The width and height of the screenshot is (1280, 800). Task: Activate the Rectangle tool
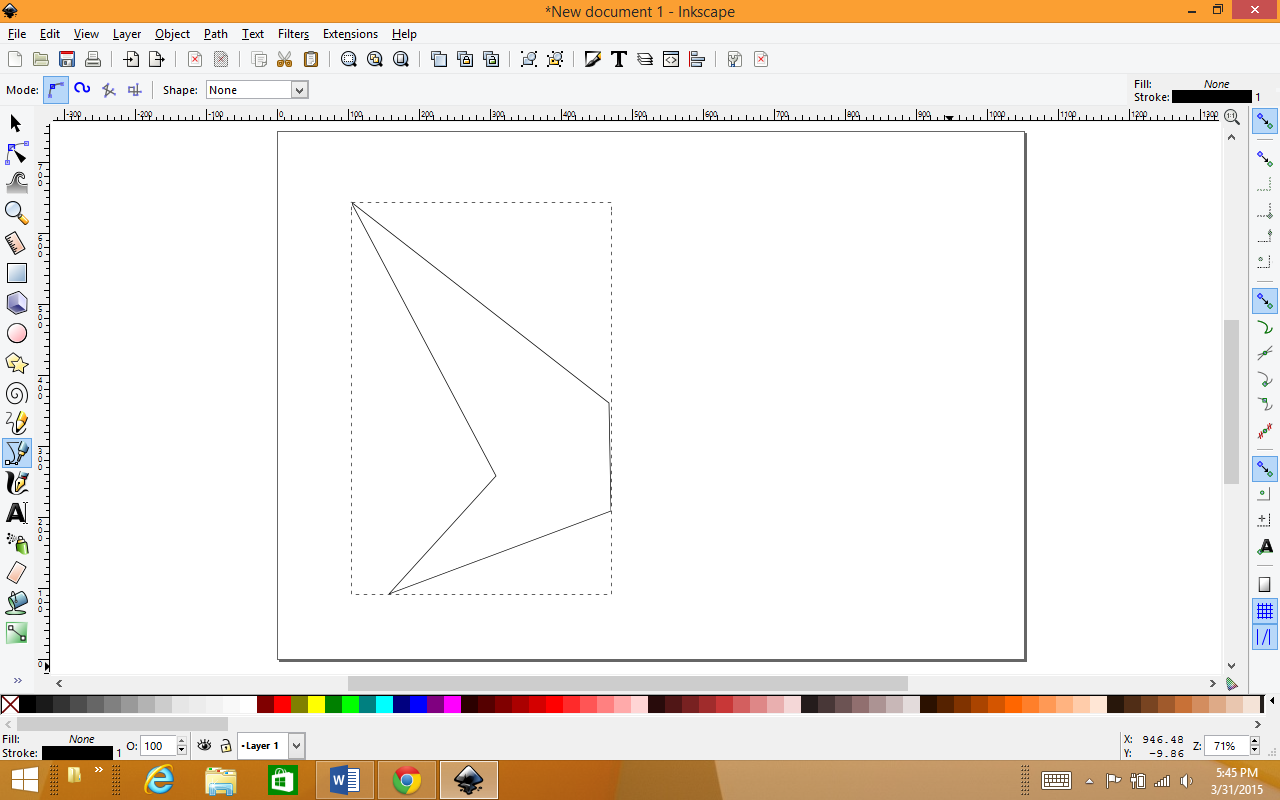[x=16, y=272]
